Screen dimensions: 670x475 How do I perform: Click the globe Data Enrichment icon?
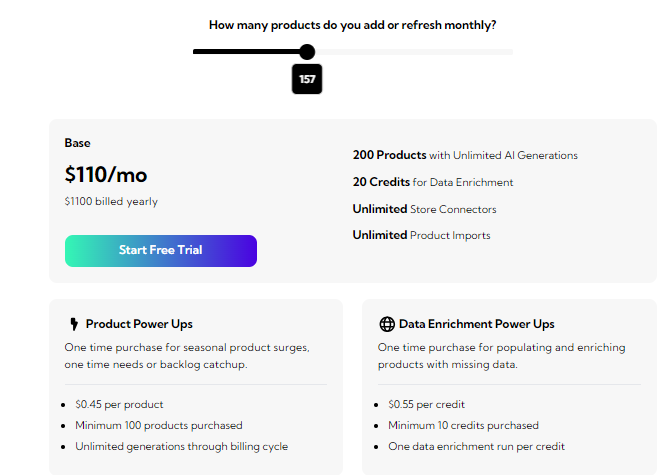point(387,324)
